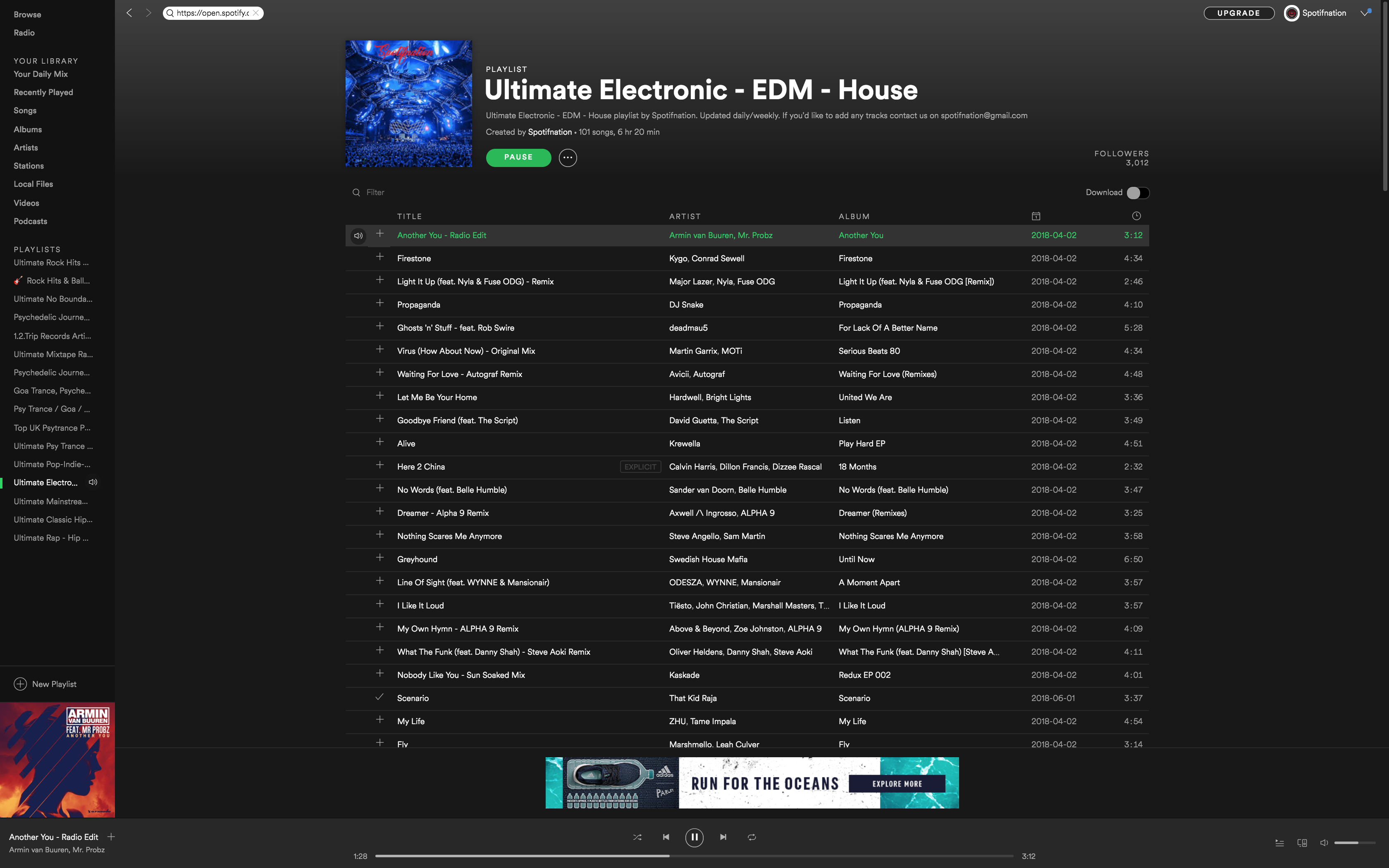Sort tracks by the duration clock icon
Screen dimensions: 1389x868
click(x=1136, y=216)
